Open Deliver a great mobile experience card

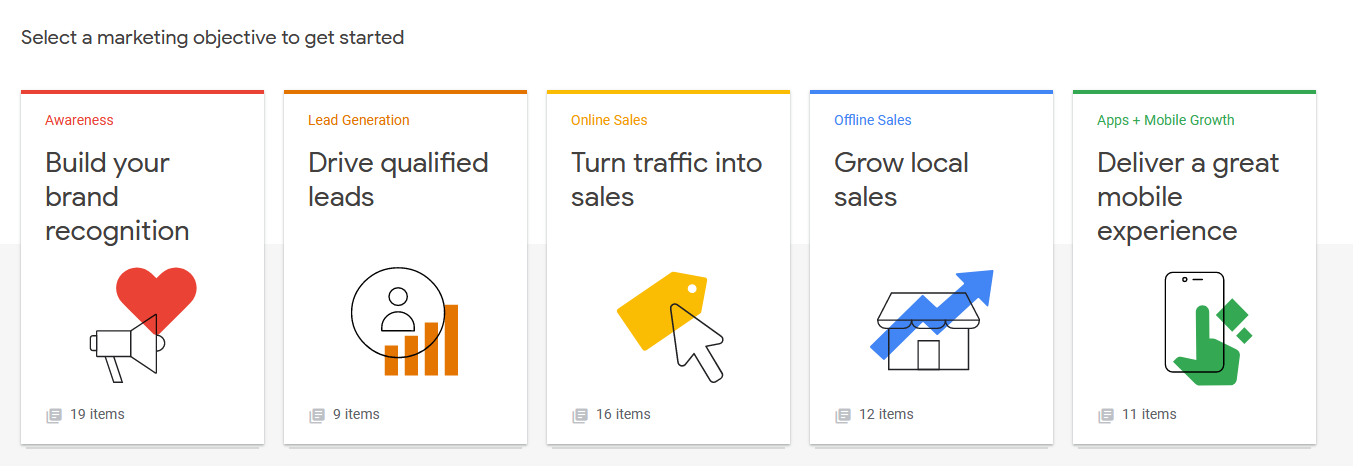[x=1194, y=267]
